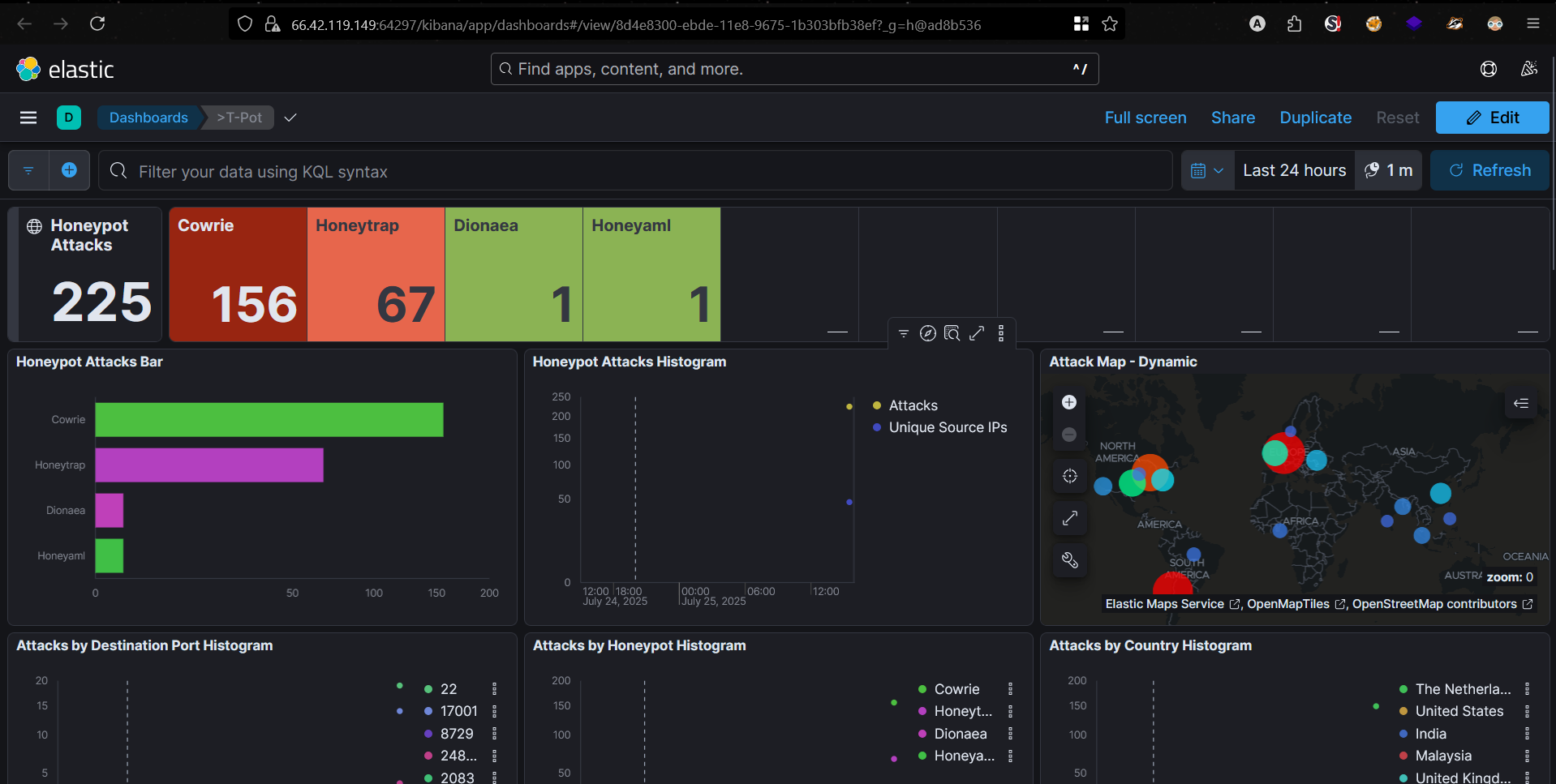
Task: Click the Refresh button
Action: [x=1489, y=170]
